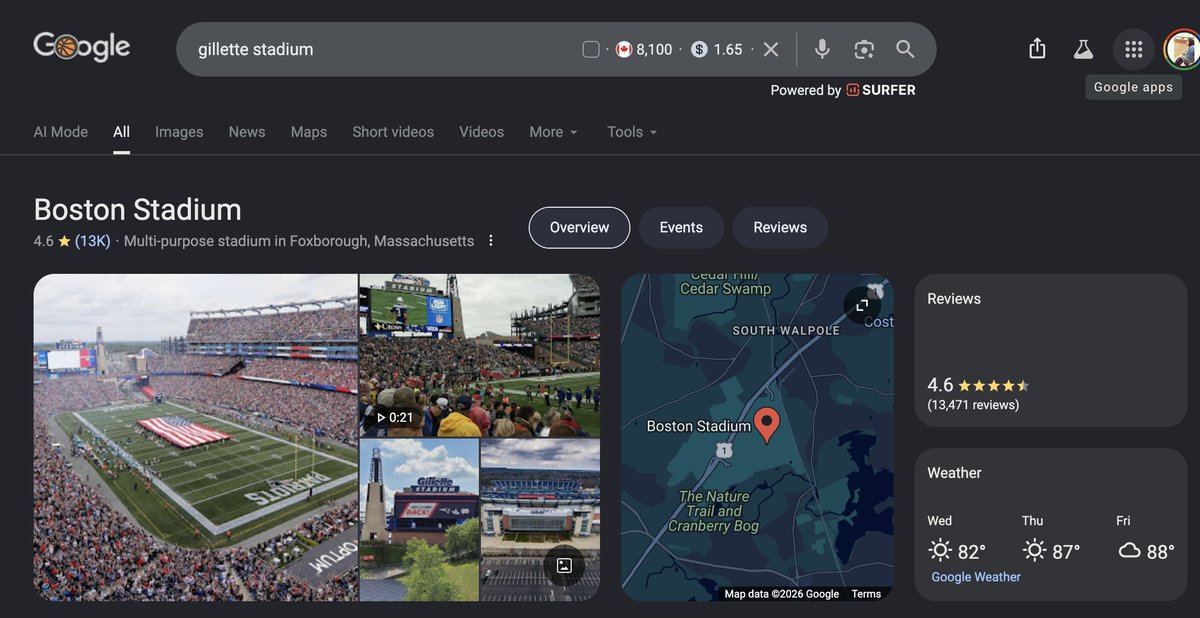The image size is (1200, 618).
Task: Play the 0:21 stadium crowd video
Action: click(480, 355)
